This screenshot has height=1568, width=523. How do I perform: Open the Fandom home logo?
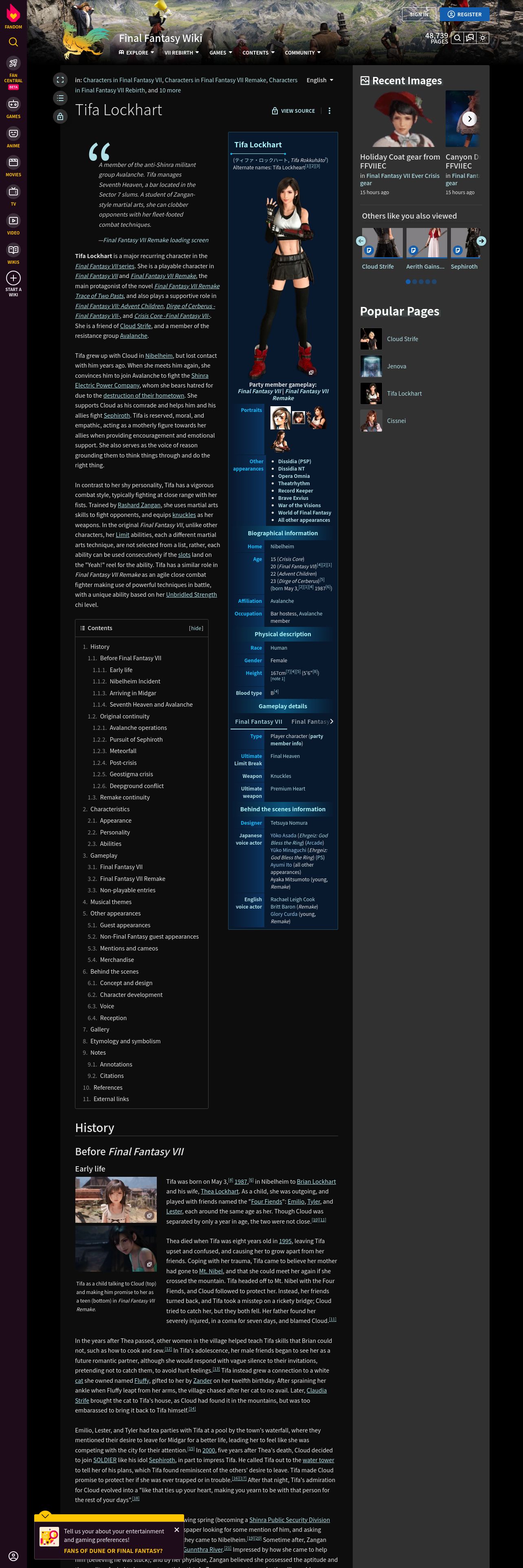coord(13,15)
